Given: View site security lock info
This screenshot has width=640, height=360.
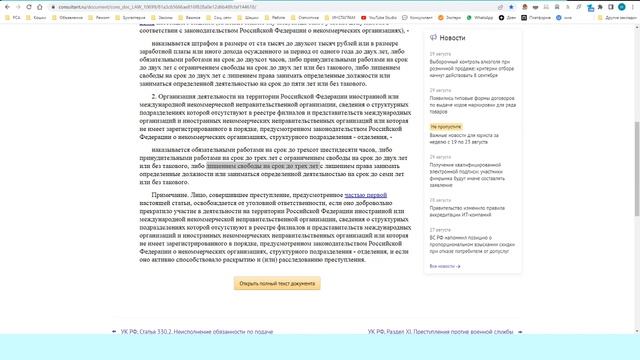Looking at the screenshot, I should (53, 7).
